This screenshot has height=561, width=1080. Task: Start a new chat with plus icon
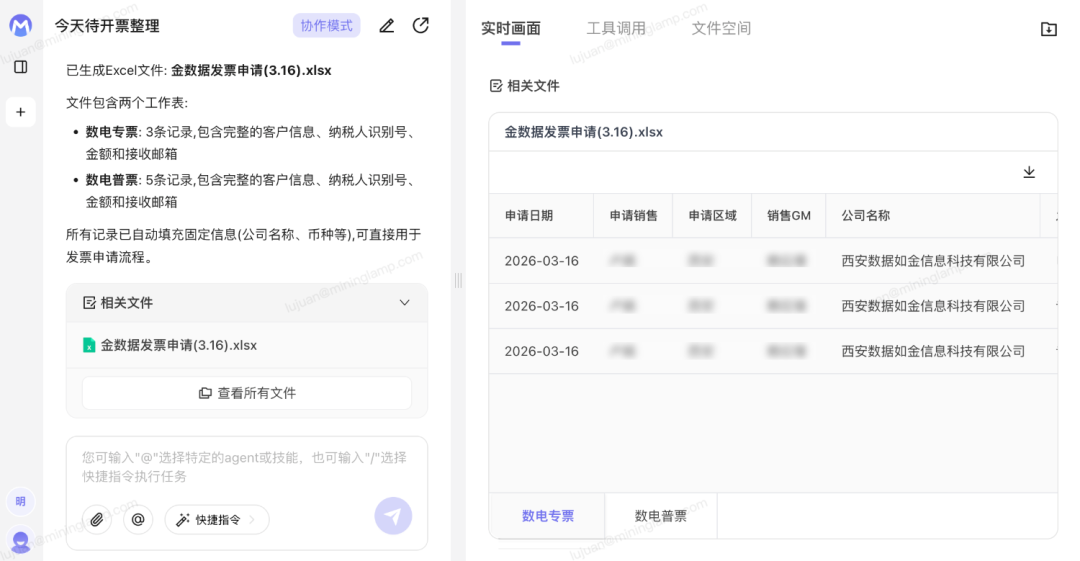coord(20,112)
